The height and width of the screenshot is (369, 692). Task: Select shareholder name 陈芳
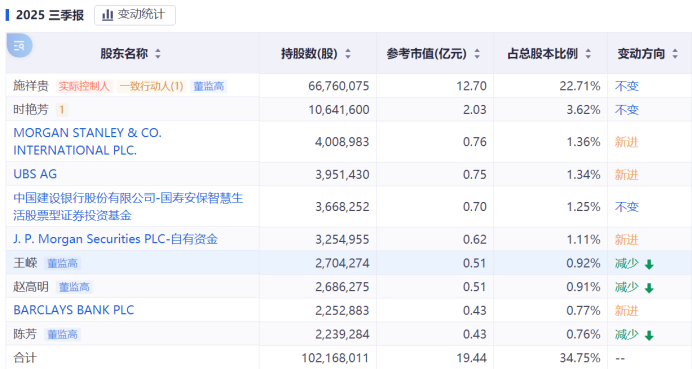(25, 334)
